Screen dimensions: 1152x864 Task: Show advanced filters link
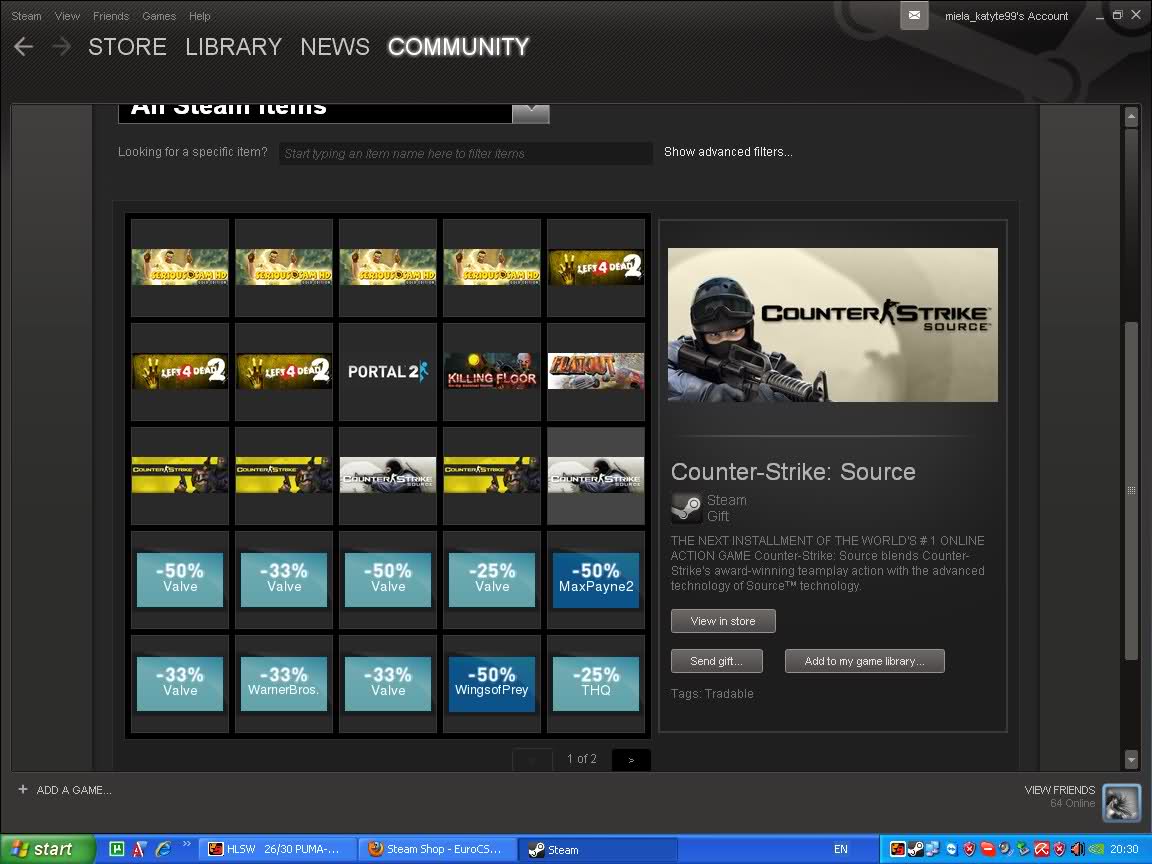728,152
